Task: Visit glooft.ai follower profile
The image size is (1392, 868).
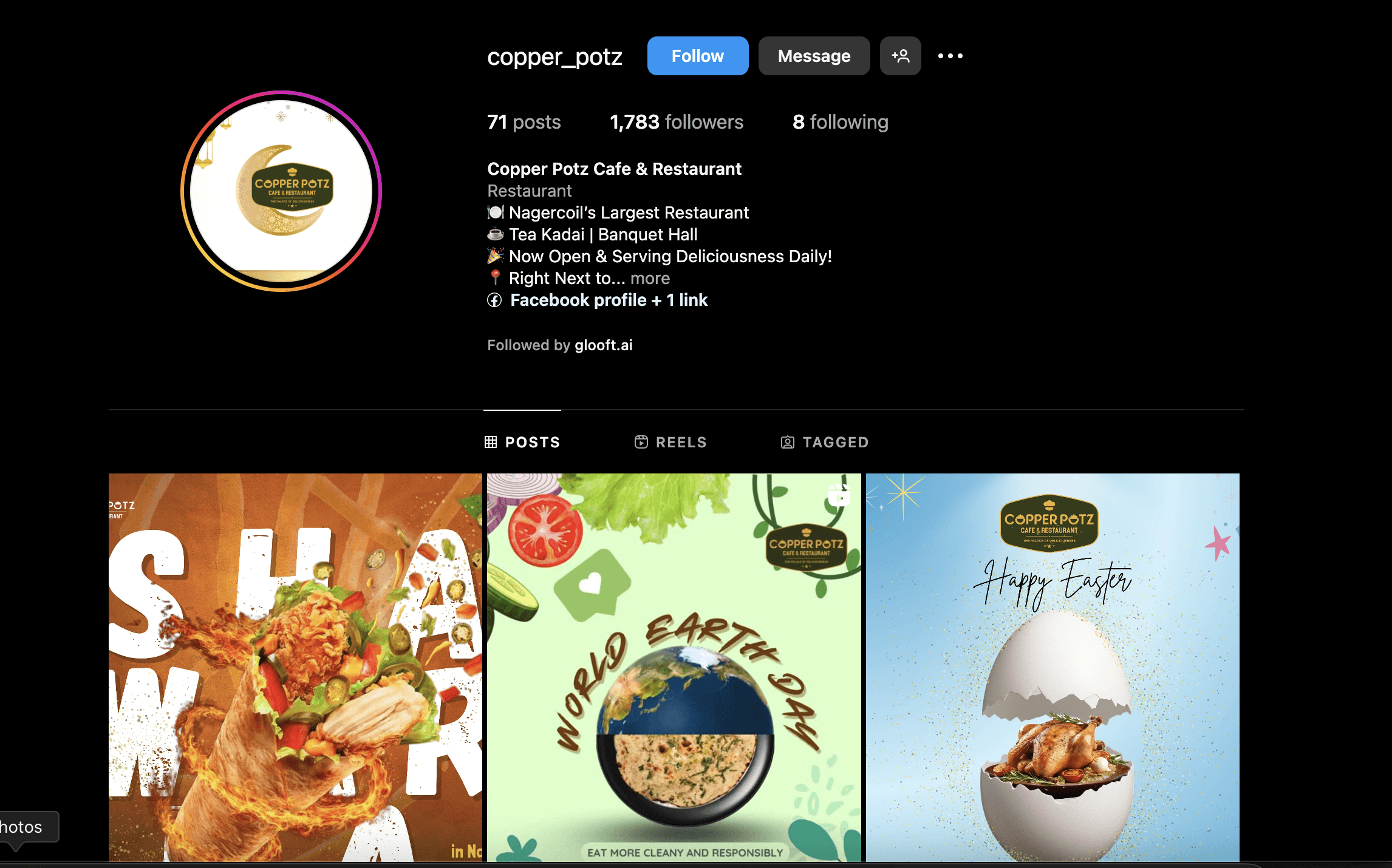Action: [x=604, y=345]
